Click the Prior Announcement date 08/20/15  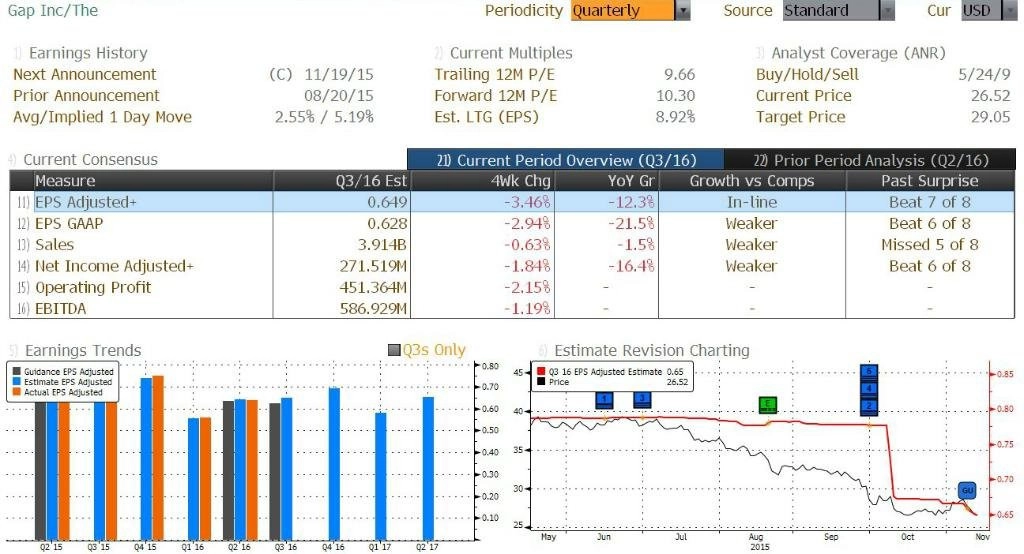click(339, 95)
